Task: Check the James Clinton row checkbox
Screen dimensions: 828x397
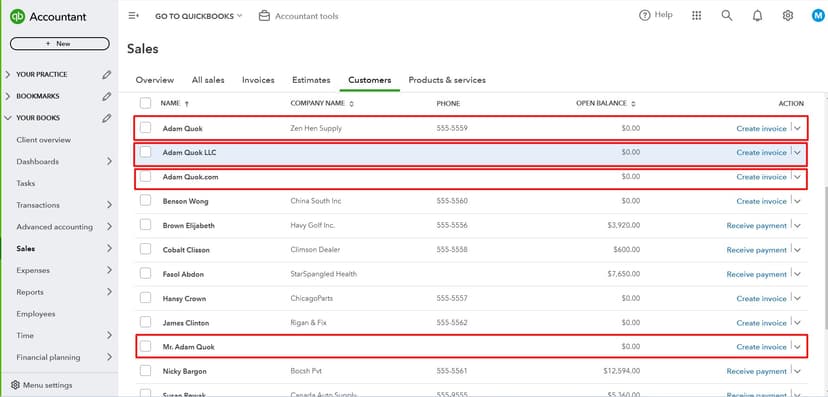Action: [146, 322]
